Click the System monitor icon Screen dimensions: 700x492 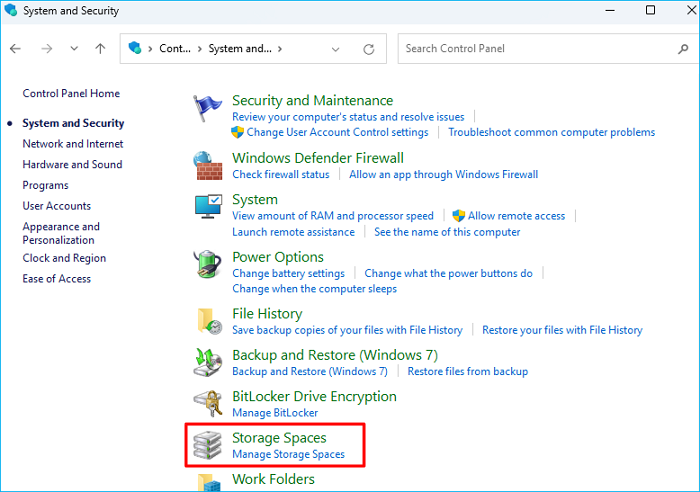click(207, 207)
